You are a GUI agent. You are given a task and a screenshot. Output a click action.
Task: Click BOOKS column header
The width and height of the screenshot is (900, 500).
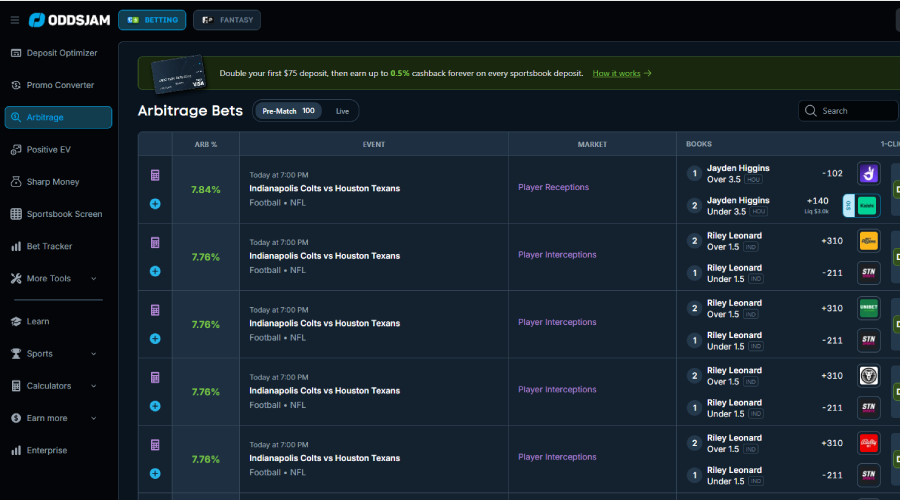[x=699, y=144]
